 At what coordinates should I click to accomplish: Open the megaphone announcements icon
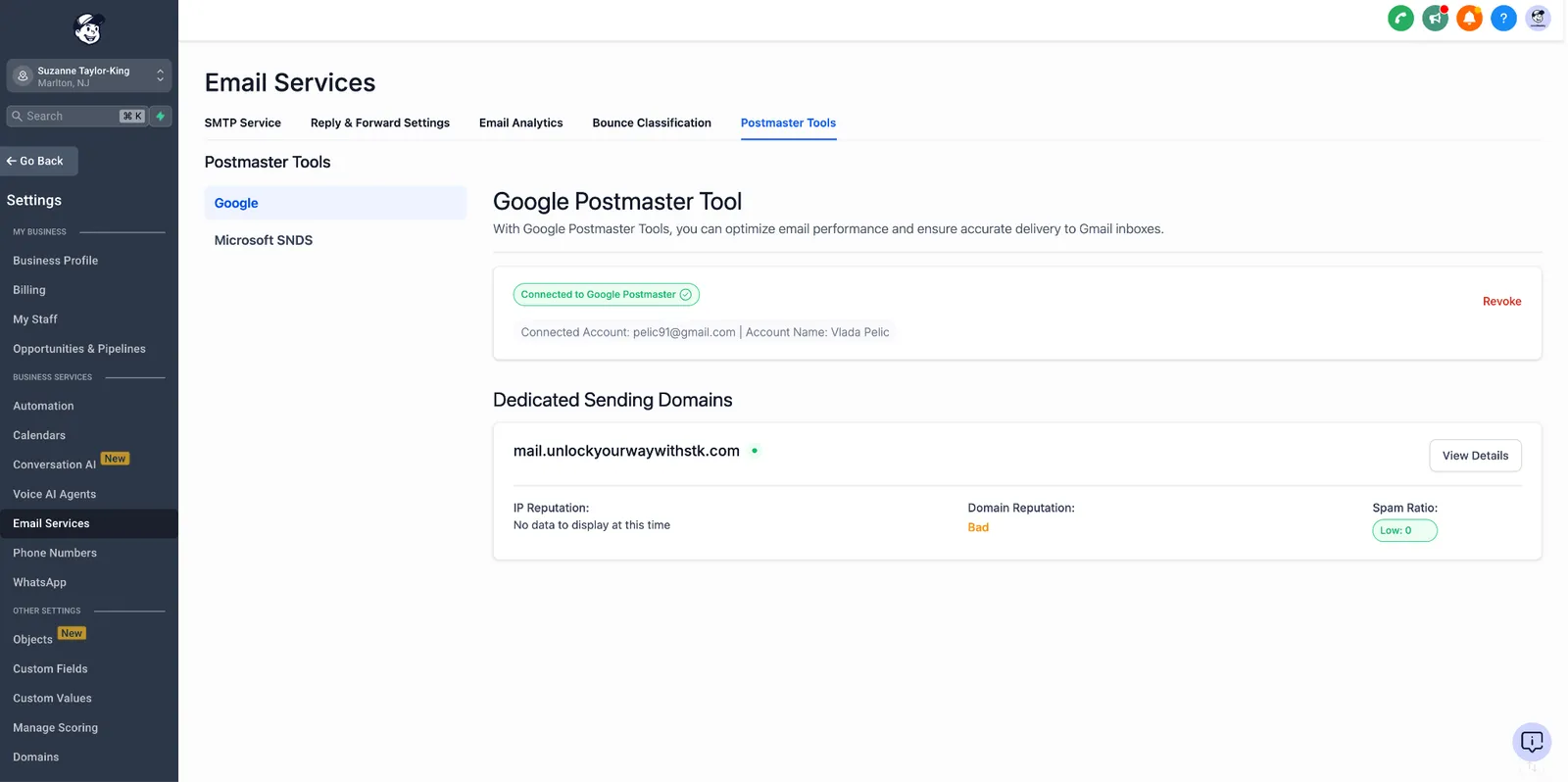(x=1435, y=18)
